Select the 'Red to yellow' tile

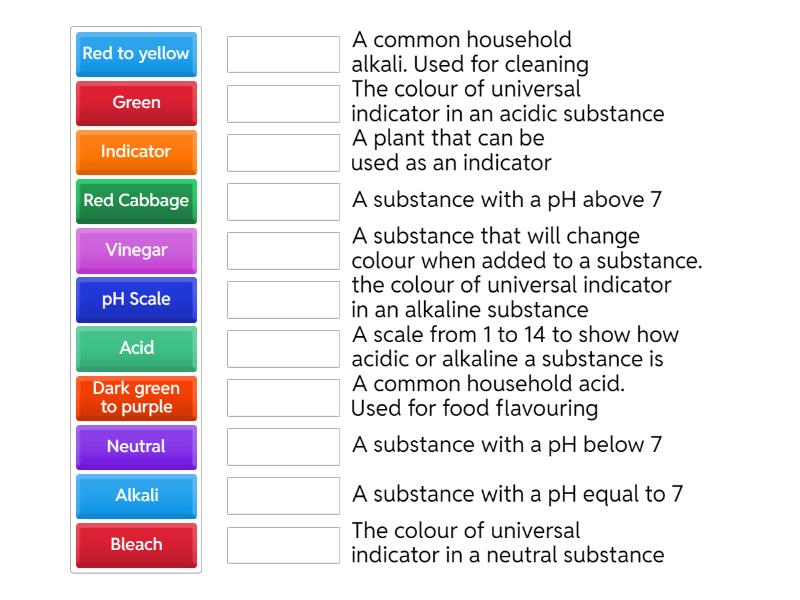pyautogui.click(x=137, y=55)
